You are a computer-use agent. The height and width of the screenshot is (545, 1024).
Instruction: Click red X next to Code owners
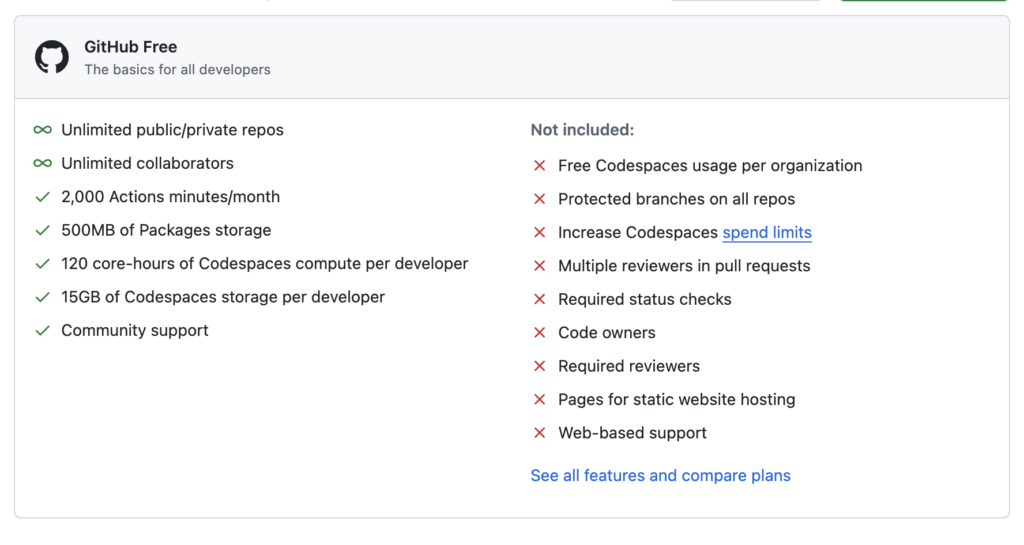pos(540,333)
